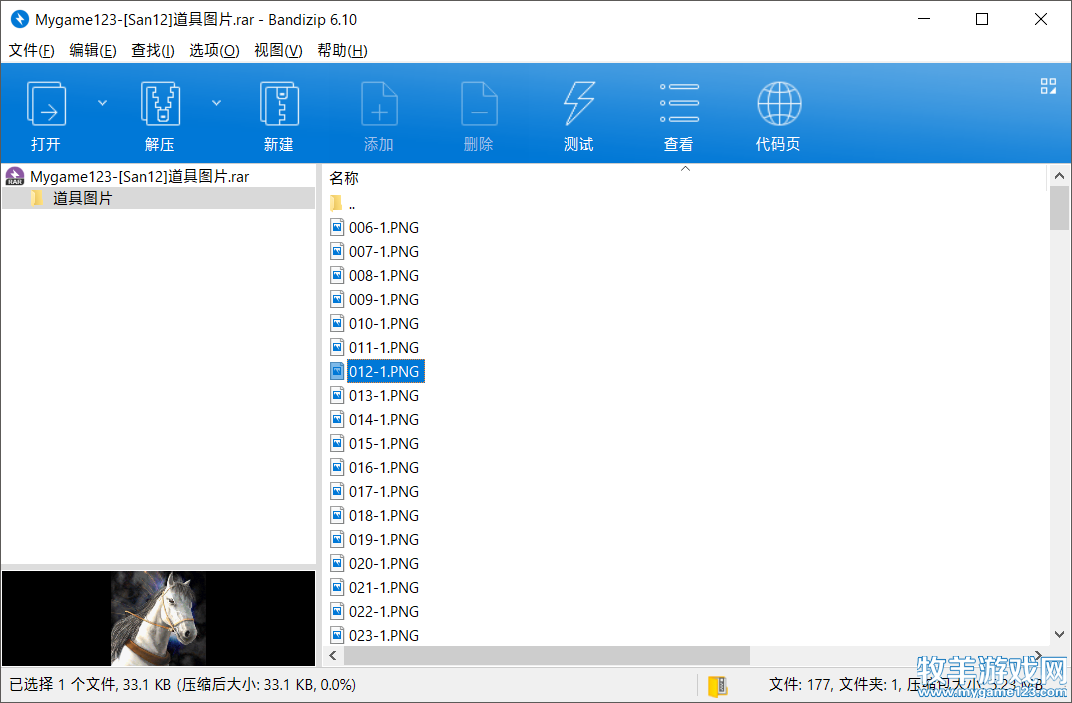Screen dimensions: 1072x703
Task: Run the Test (测试) archive tool
Action: tap(579, 104)
